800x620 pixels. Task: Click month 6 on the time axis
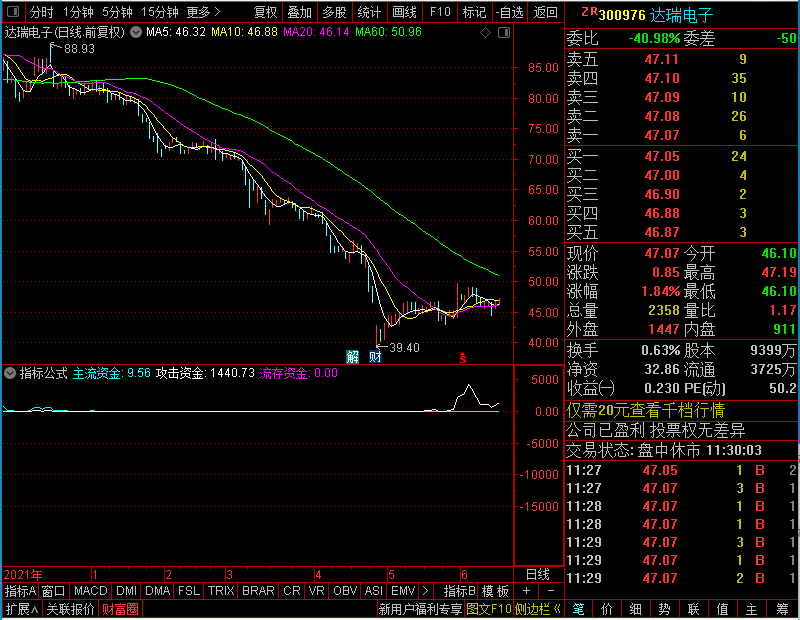[x=464, y=575]
